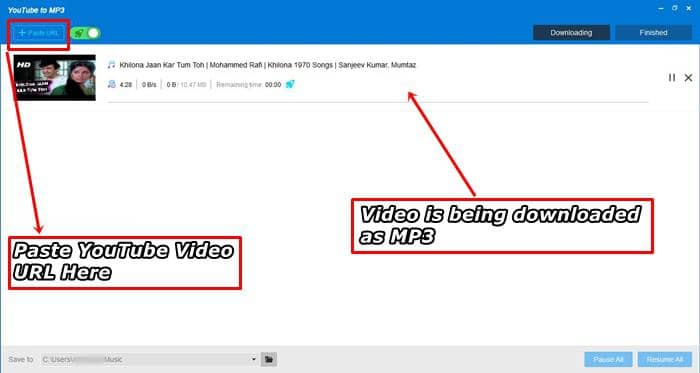
Task: Click the Paste URL button
Action: [x=39, y=33]
